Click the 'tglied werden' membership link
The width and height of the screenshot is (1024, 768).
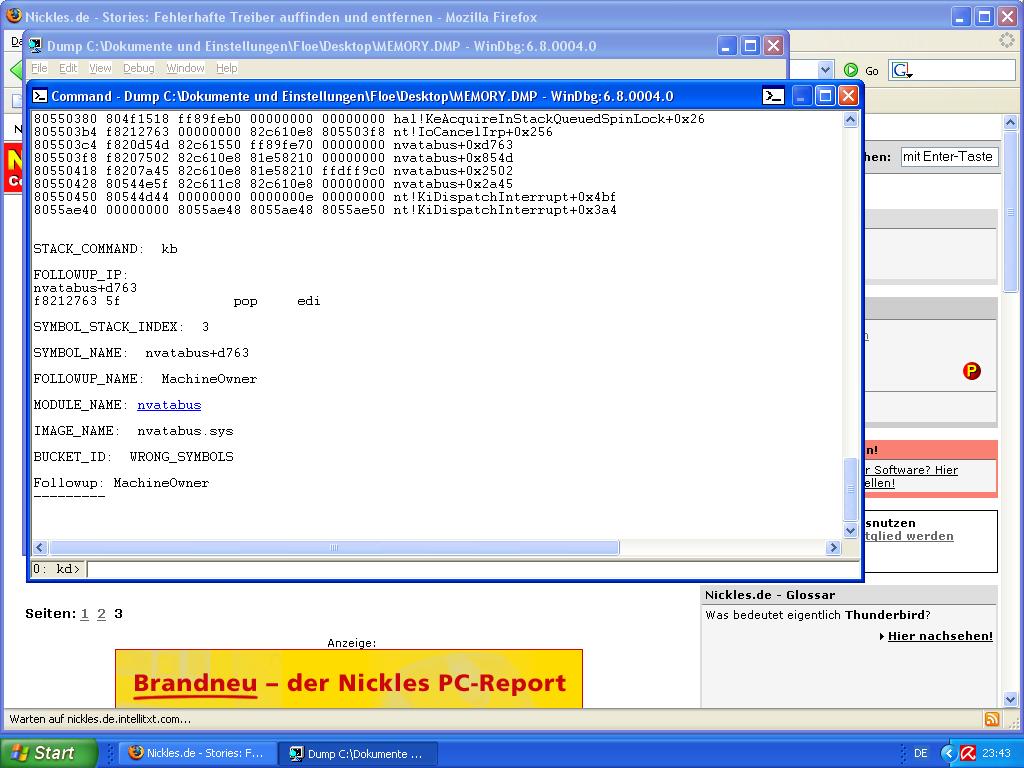908,536
